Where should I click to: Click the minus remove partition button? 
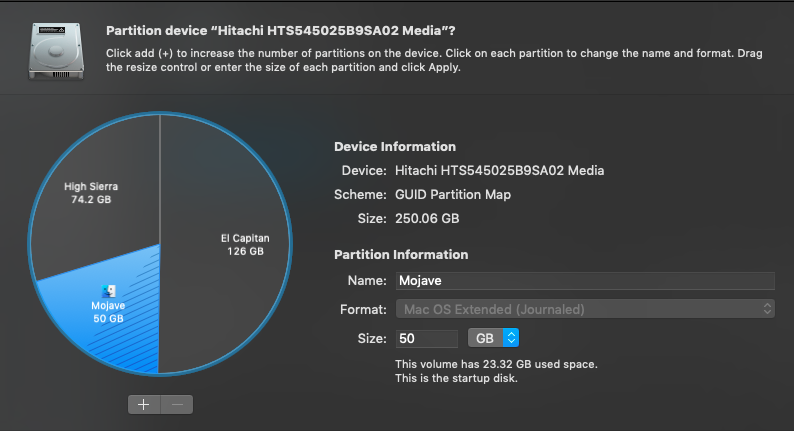[x=177, y=404]
